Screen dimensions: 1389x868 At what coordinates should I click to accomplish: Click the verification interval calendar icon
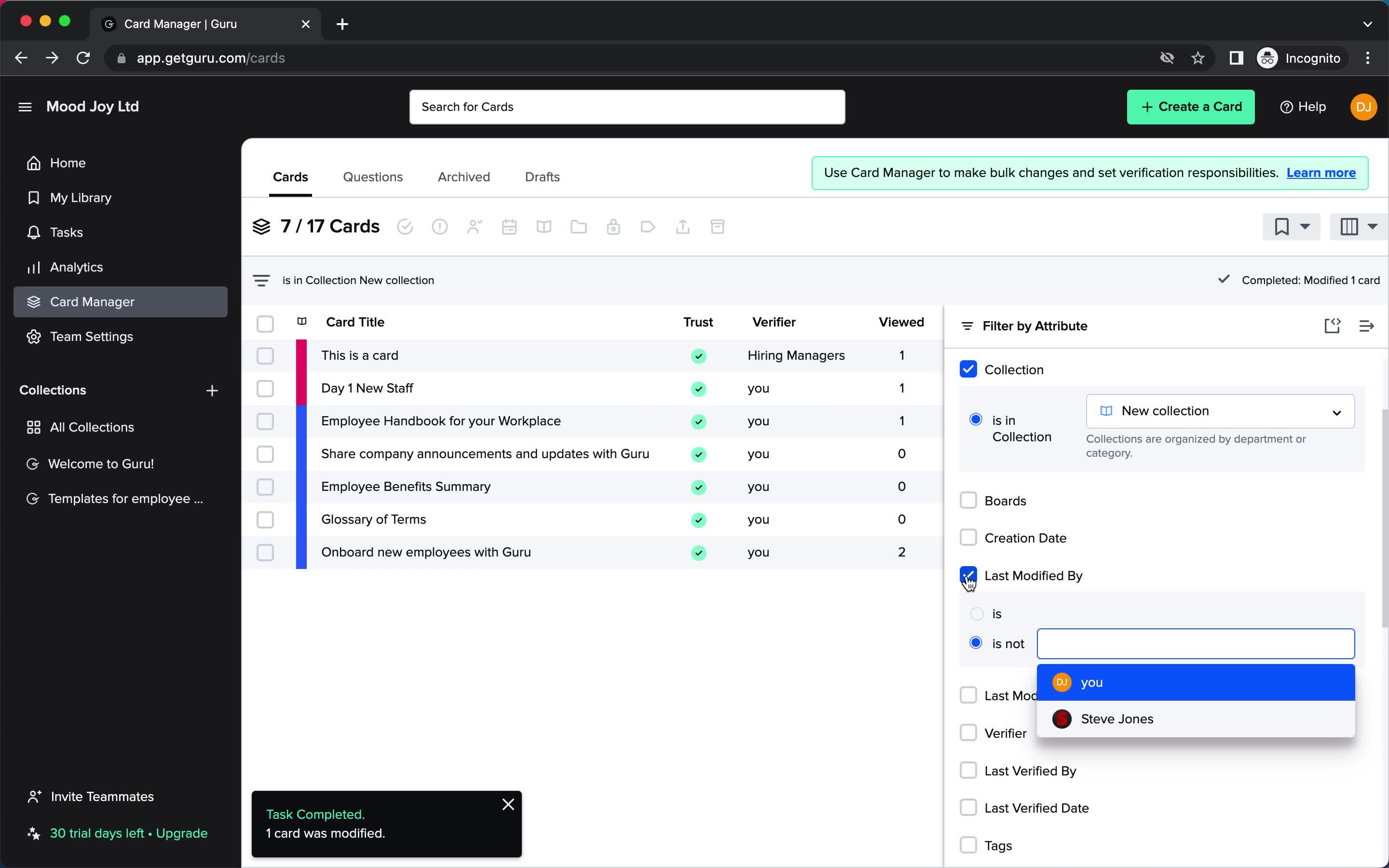pyautogui.click(x=509, y=227)
